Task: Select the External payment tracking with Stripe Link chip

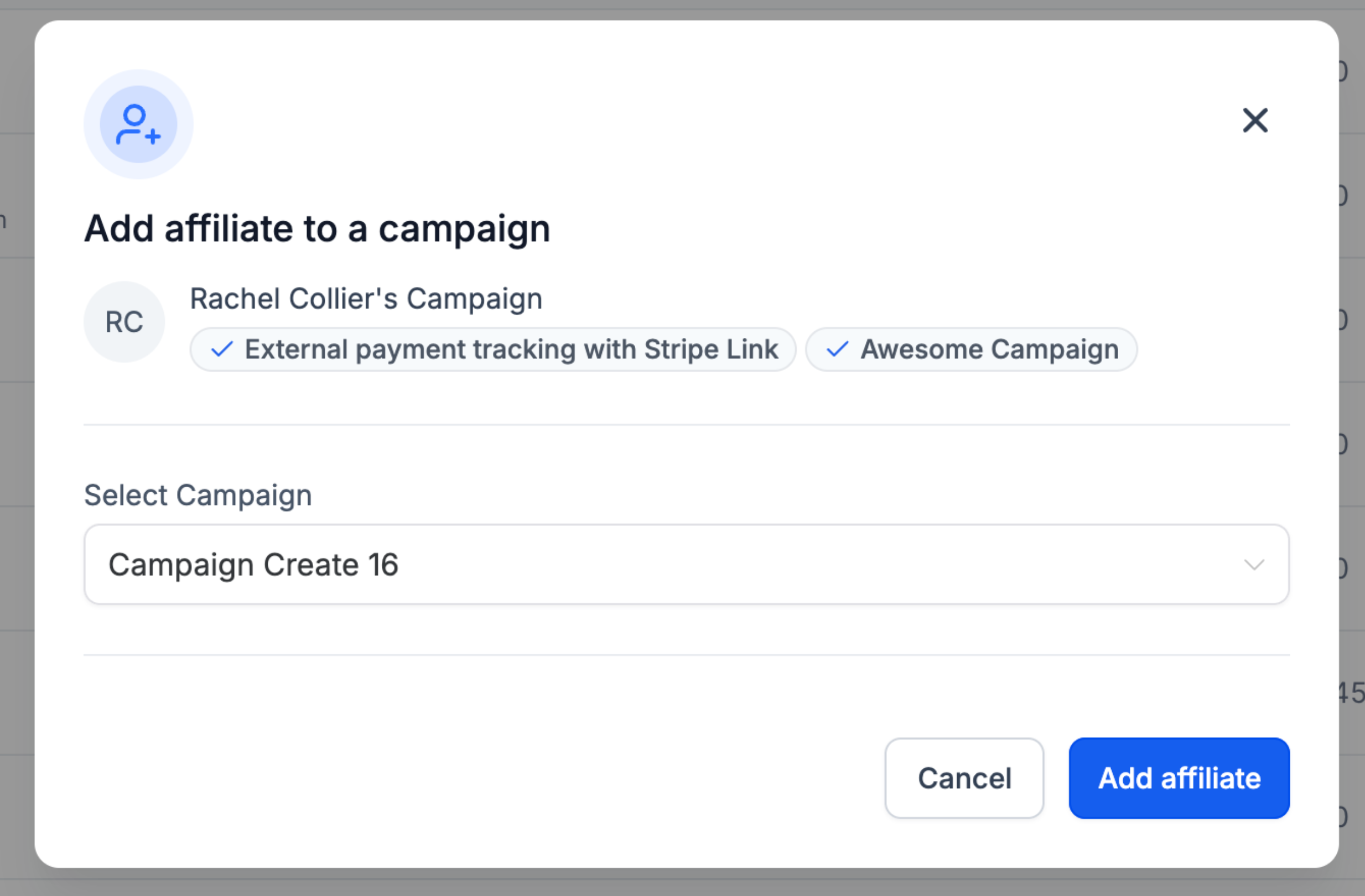Action: click(x=511, y=349)
